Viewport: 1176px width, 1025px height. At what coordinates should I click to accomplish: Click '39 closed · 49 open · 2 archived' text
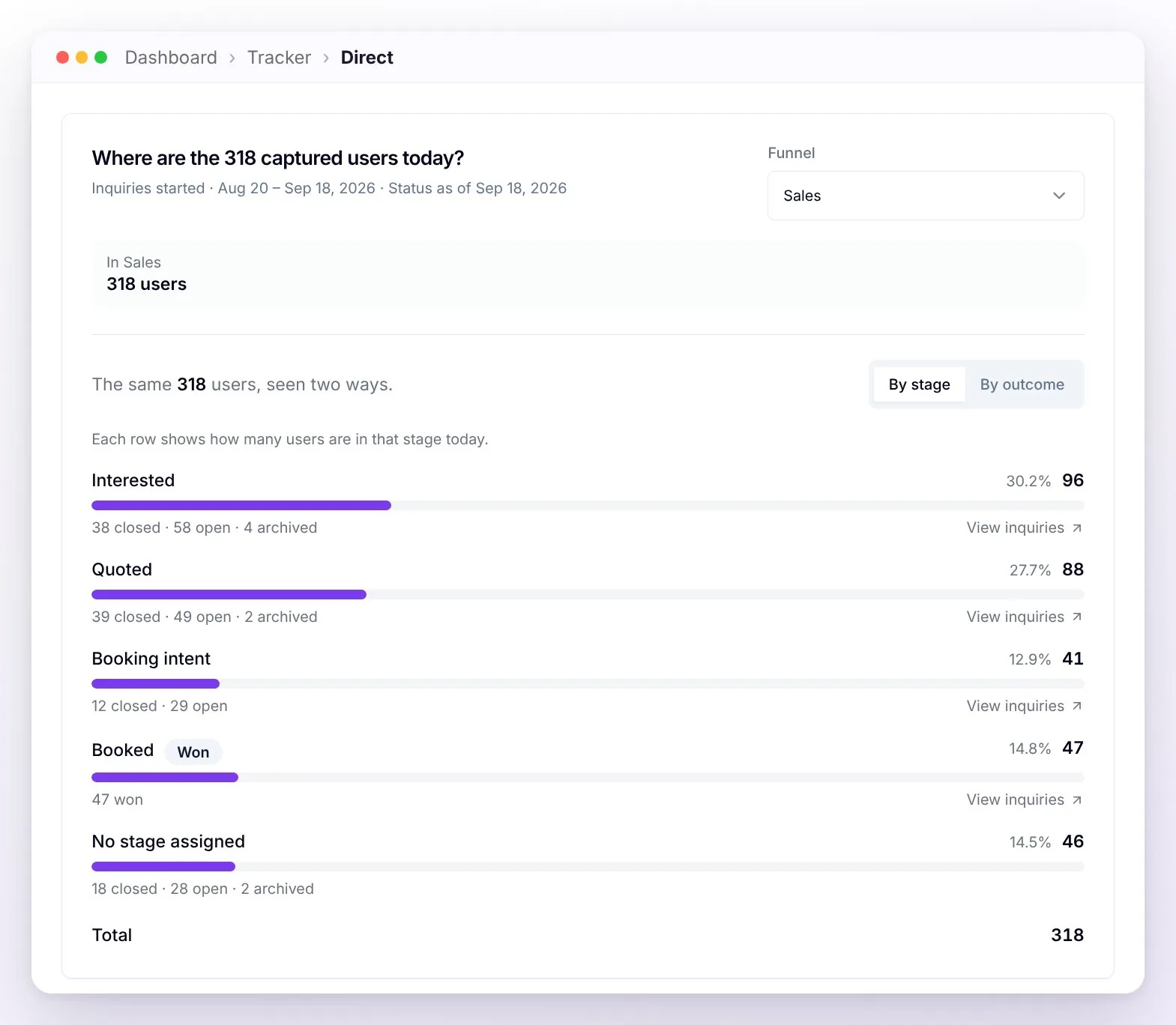click(x=205, y=617)
